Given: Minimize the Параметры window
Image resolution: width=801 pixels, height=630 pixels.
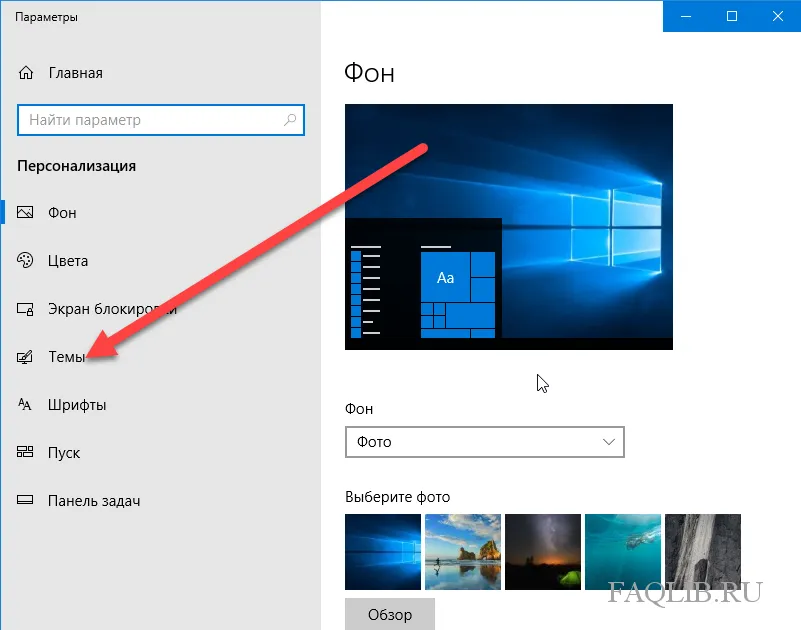Looking at the screenshot, I should (x=686, y=16).
